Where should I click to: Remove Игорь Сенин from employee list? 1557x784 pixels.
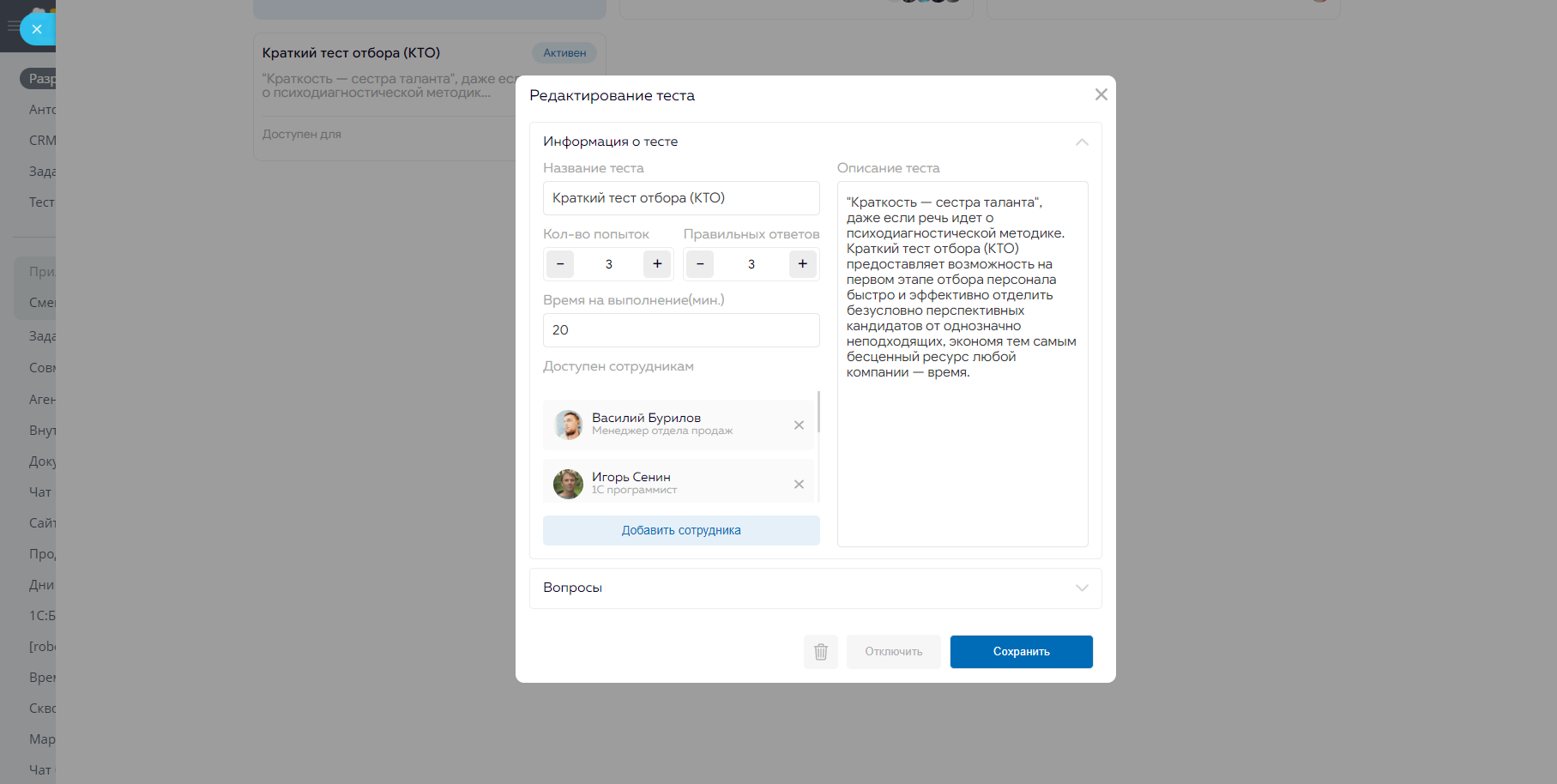click(799, 485)
